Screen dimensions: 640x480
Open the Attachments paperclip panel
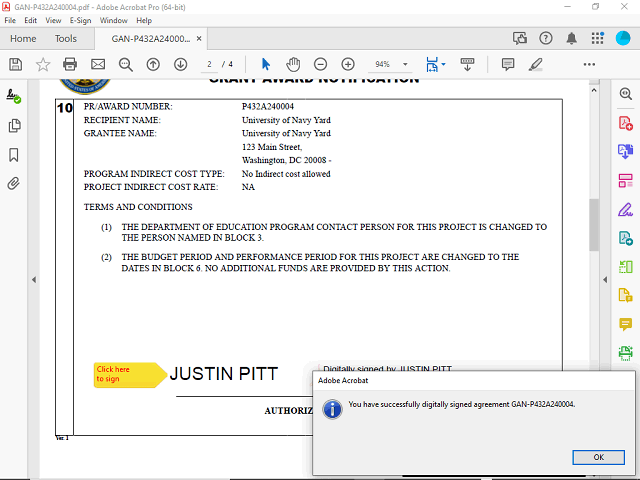coord(14,183)
